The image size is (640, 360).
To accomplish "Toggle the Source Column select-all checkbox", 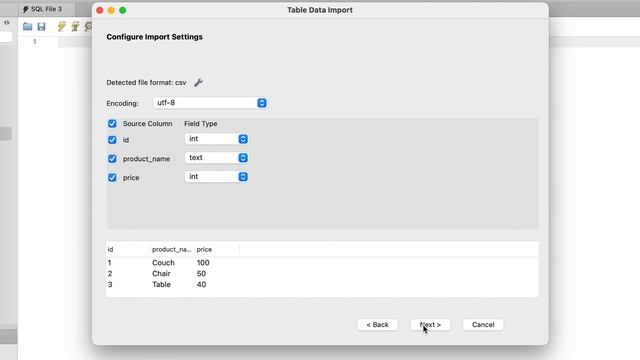I will pyautogui.click(x=112, y=123).
